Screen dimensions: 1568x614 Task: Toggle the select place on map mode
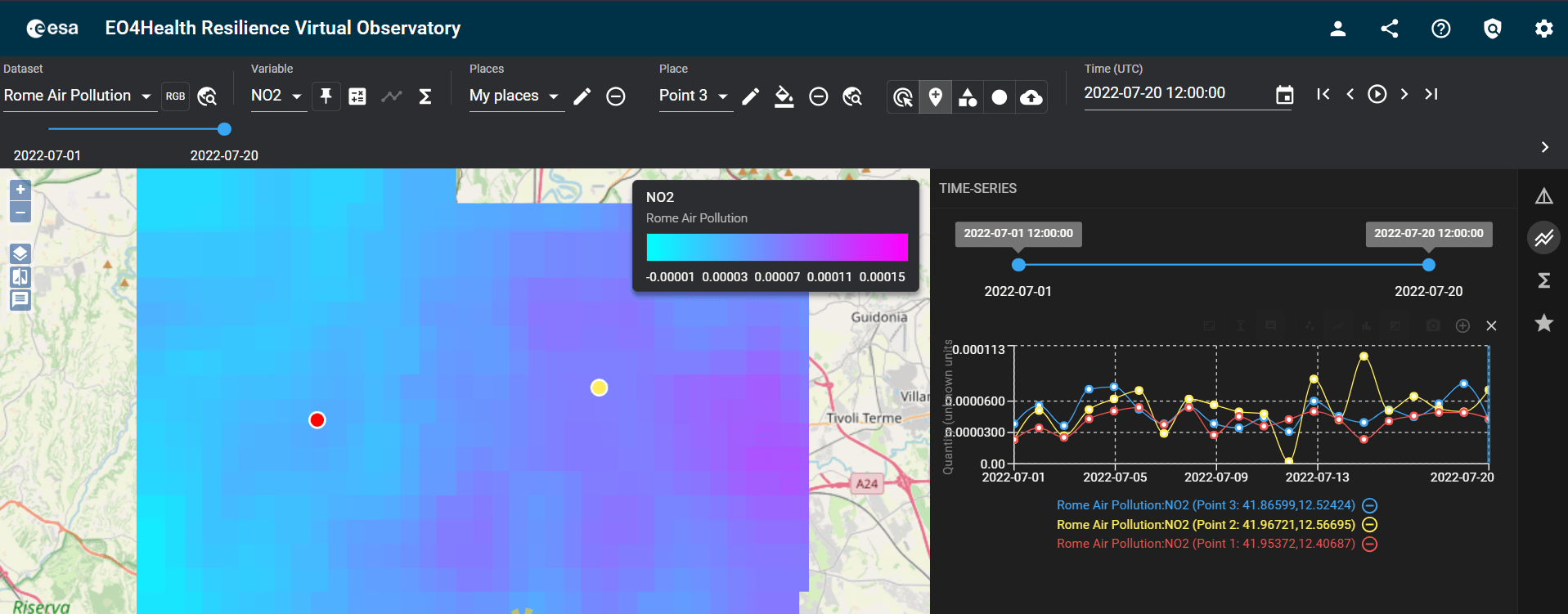click(x=903, y=97)
